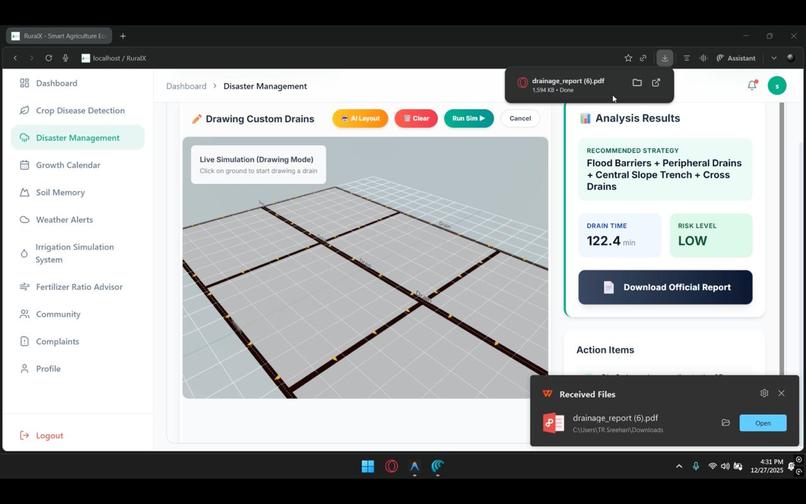Click browser toolbar lines icon beside downloads
Screen dimensions: 806x504
[686, 58]
